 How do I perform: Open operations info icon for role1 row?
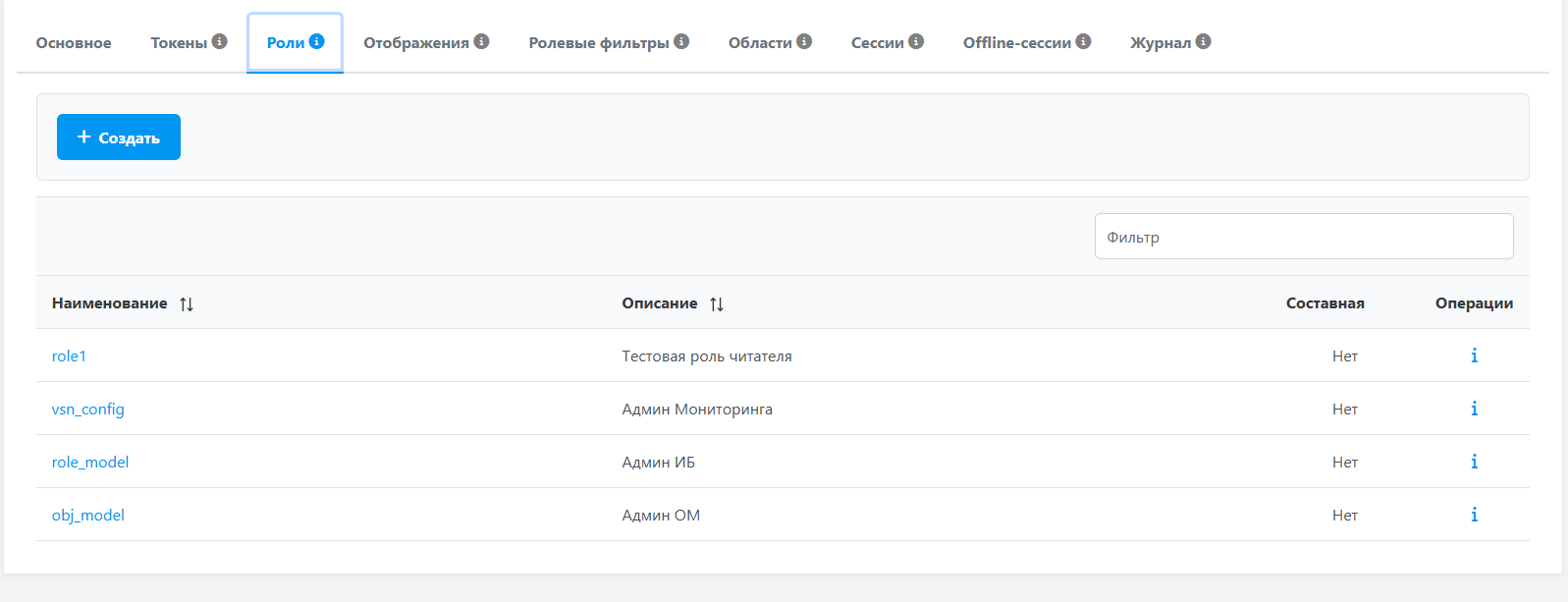point(1474,356)
